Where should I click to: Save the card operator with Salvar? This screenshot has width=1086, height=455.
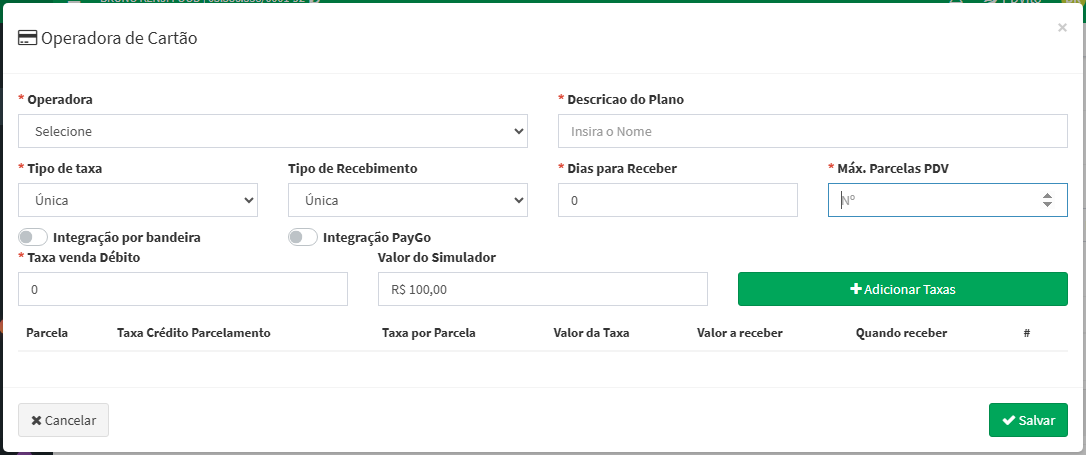click(x=1028, y=420)
